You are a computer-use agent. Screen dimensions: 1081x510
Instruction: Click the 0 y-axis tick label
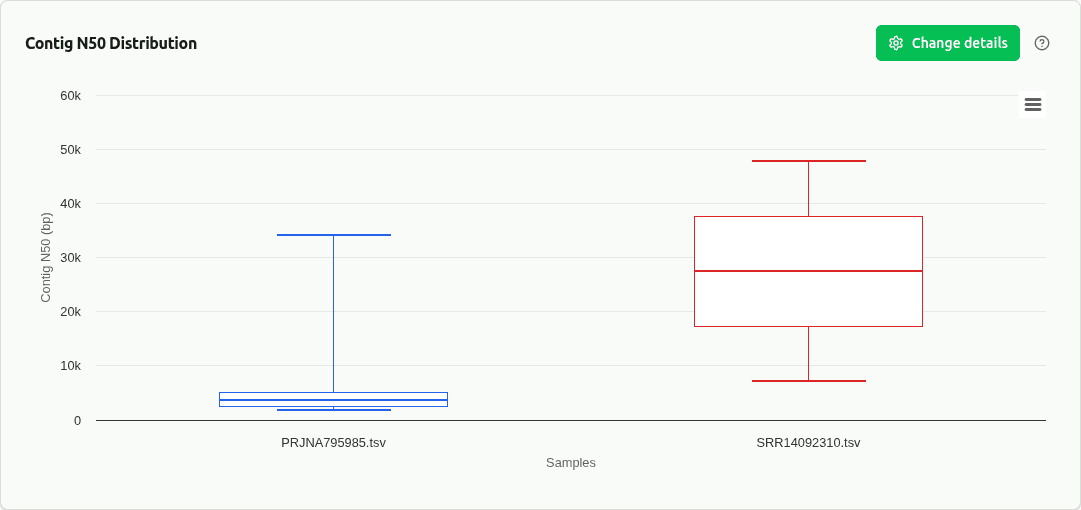coord(77,420)
